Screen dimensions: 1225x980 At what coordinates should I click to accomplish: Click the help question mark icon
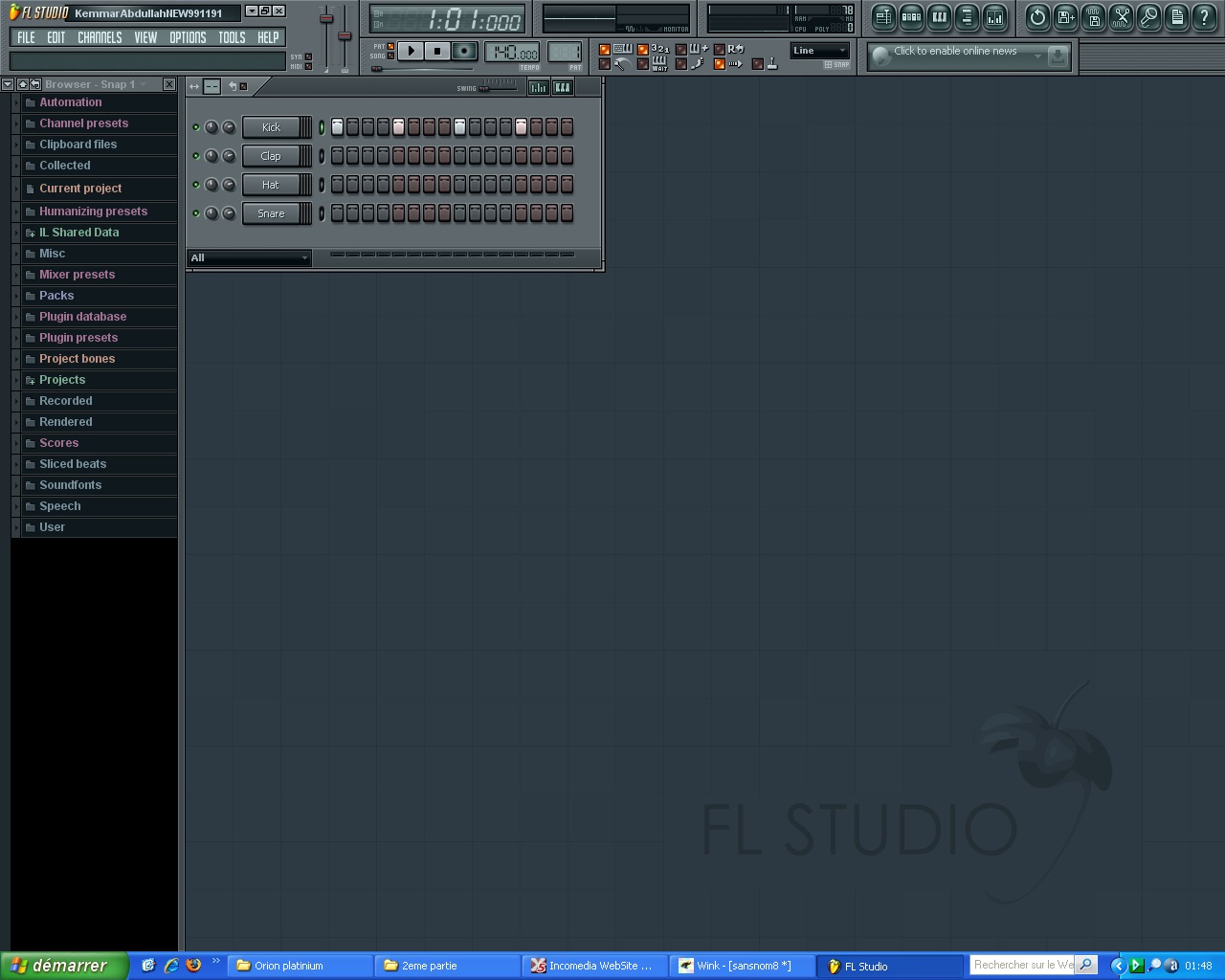[1204, 16]
